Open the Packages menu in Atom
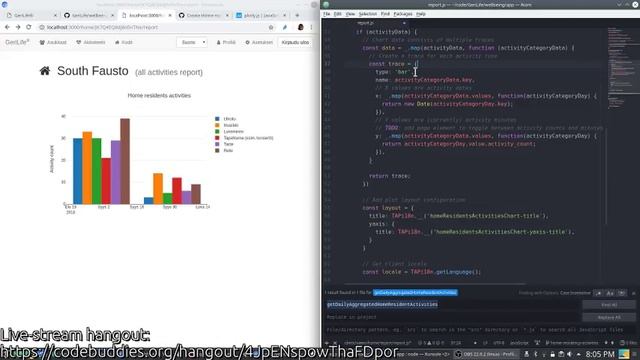Screen dimensions: 640x360 [403, 14]
